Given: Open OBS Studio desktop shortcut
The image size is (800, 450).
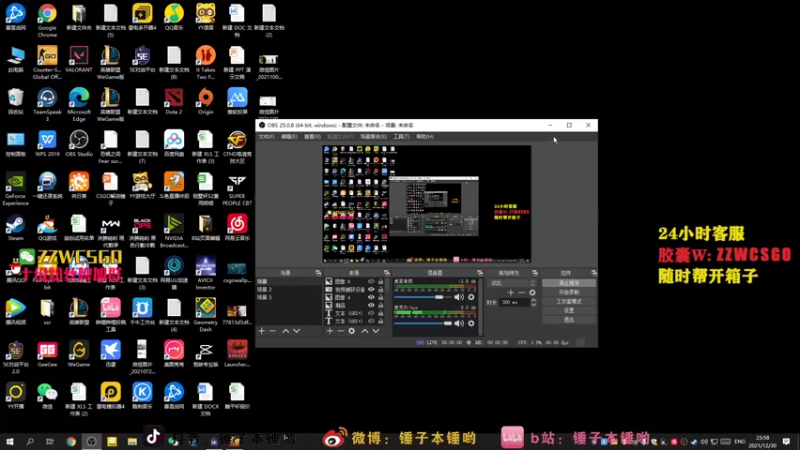Looking at the screenshot, I should 79,143.
